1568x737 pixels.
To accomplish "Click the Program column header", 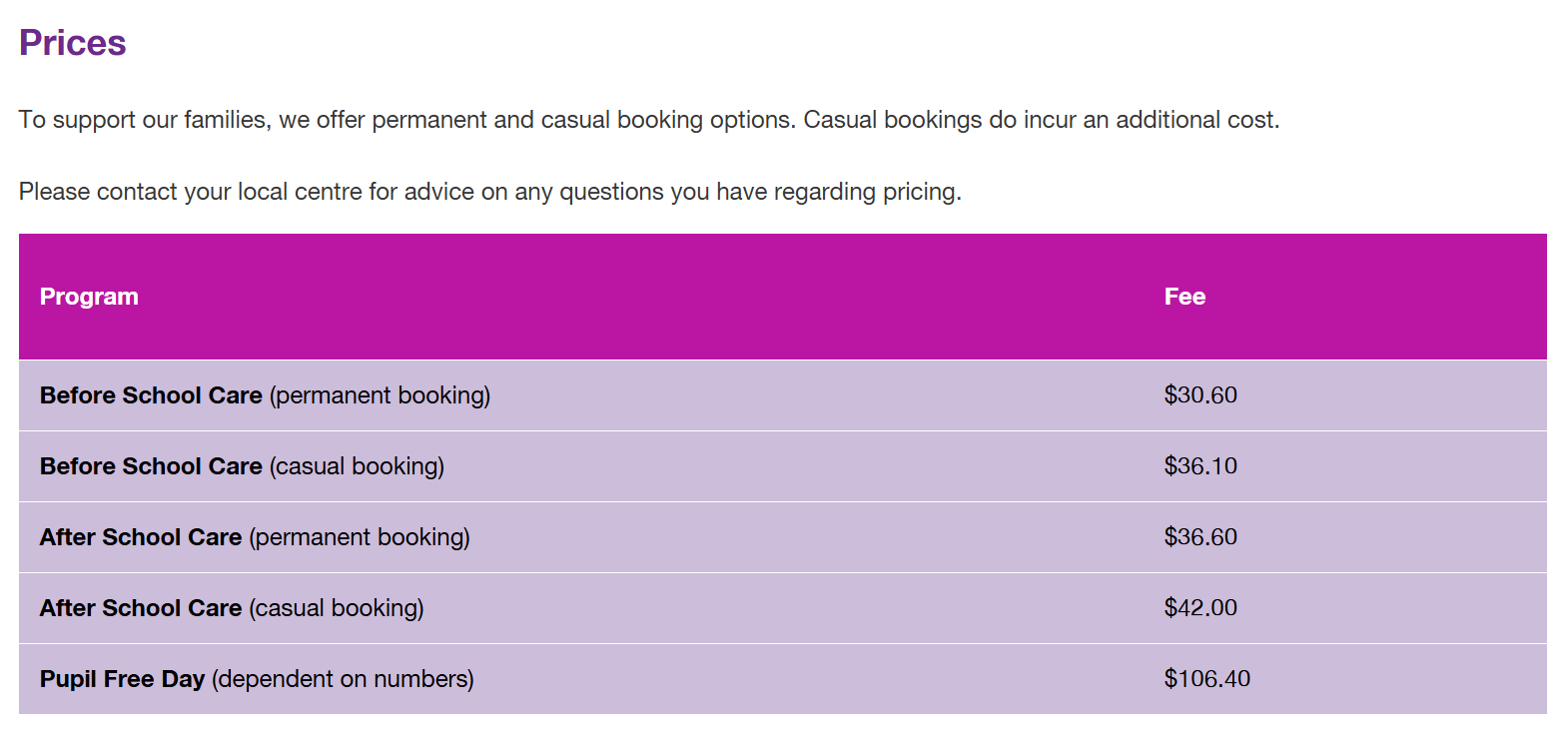I will (x=89, y=297).
